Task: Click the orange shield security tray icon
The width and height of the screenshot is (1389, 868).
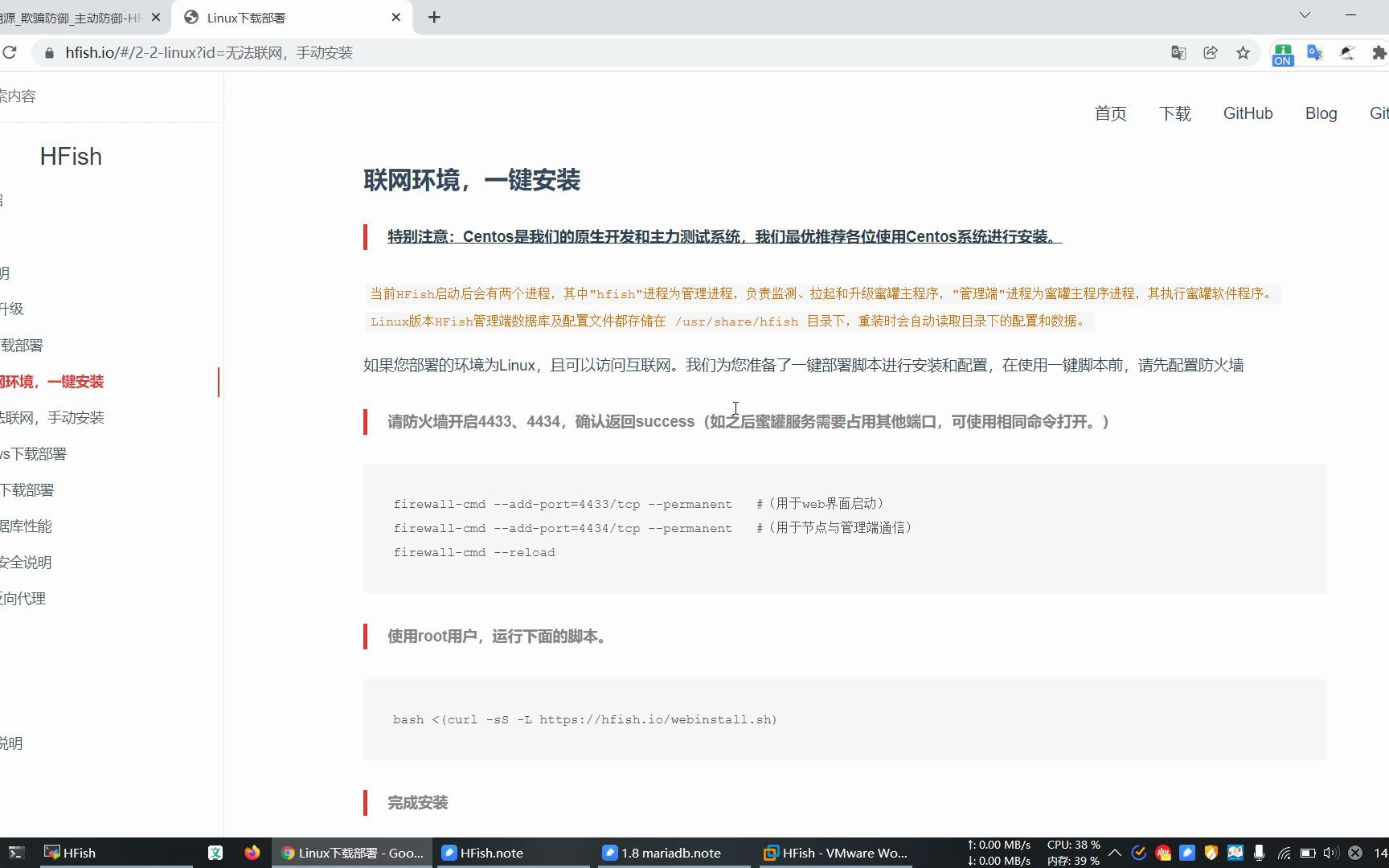Action: tap(1211, 853)
